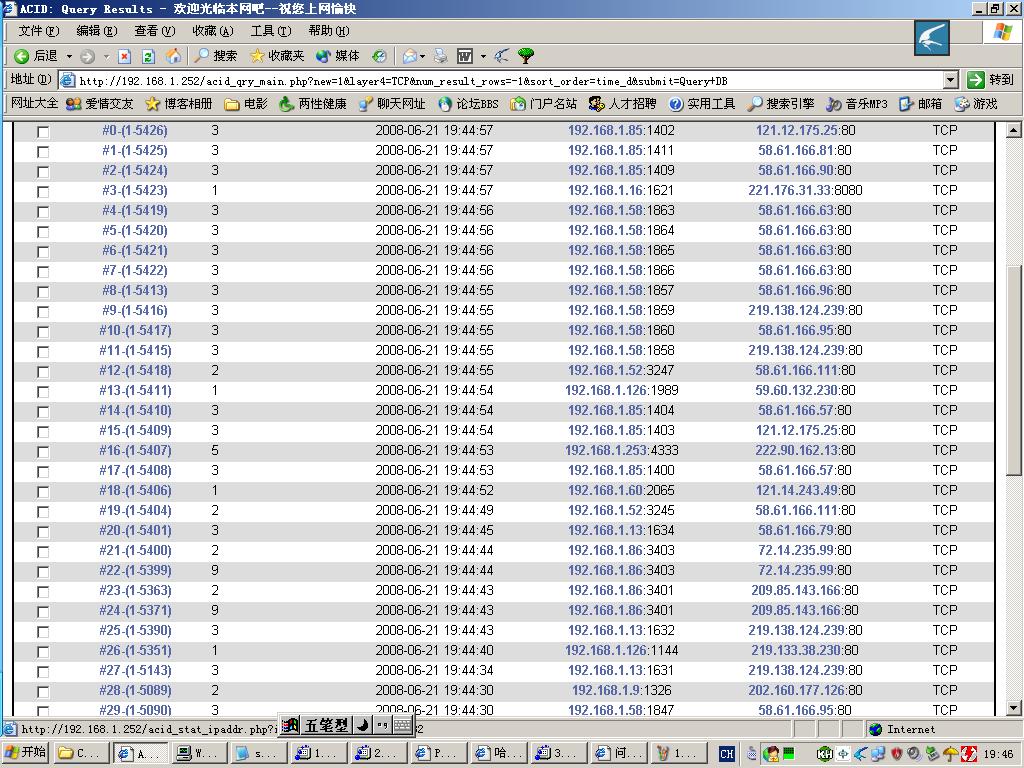Print the page with the printer icon
Viewport: 1024px width, 768px height.
pyautogui.click(x=441, y=57)
